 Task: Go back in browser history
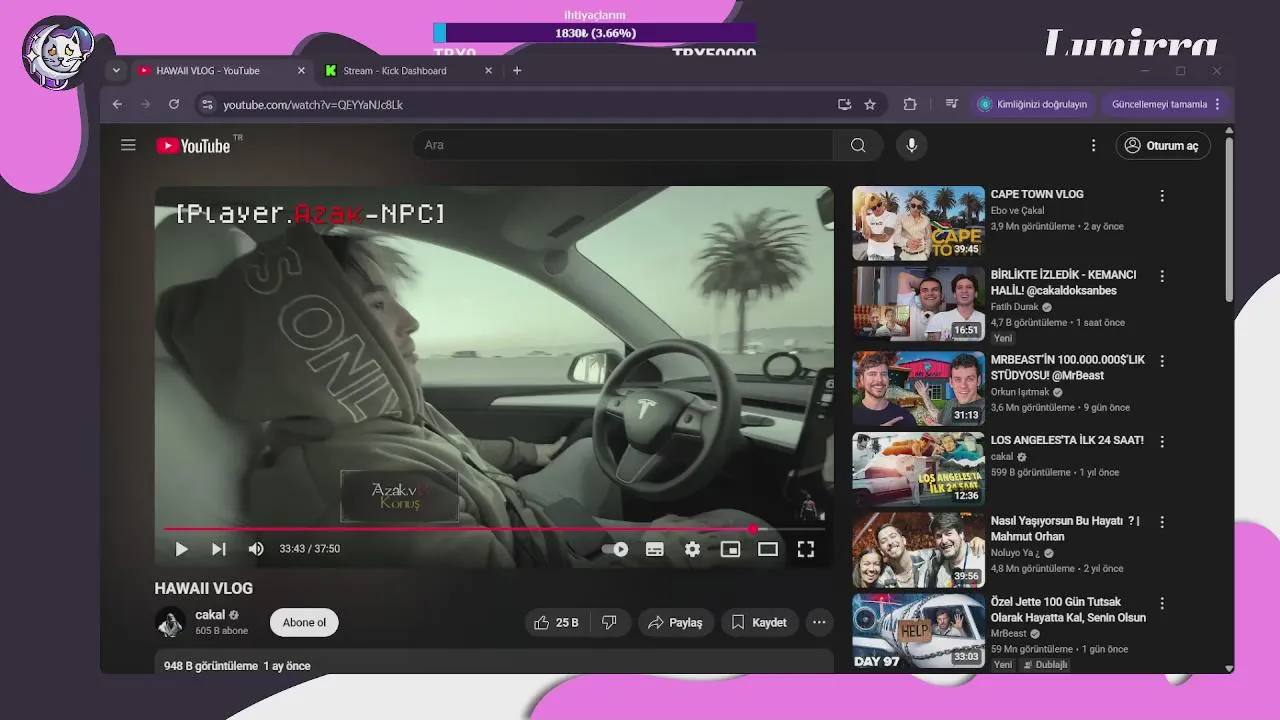click(x=117, y=104)
